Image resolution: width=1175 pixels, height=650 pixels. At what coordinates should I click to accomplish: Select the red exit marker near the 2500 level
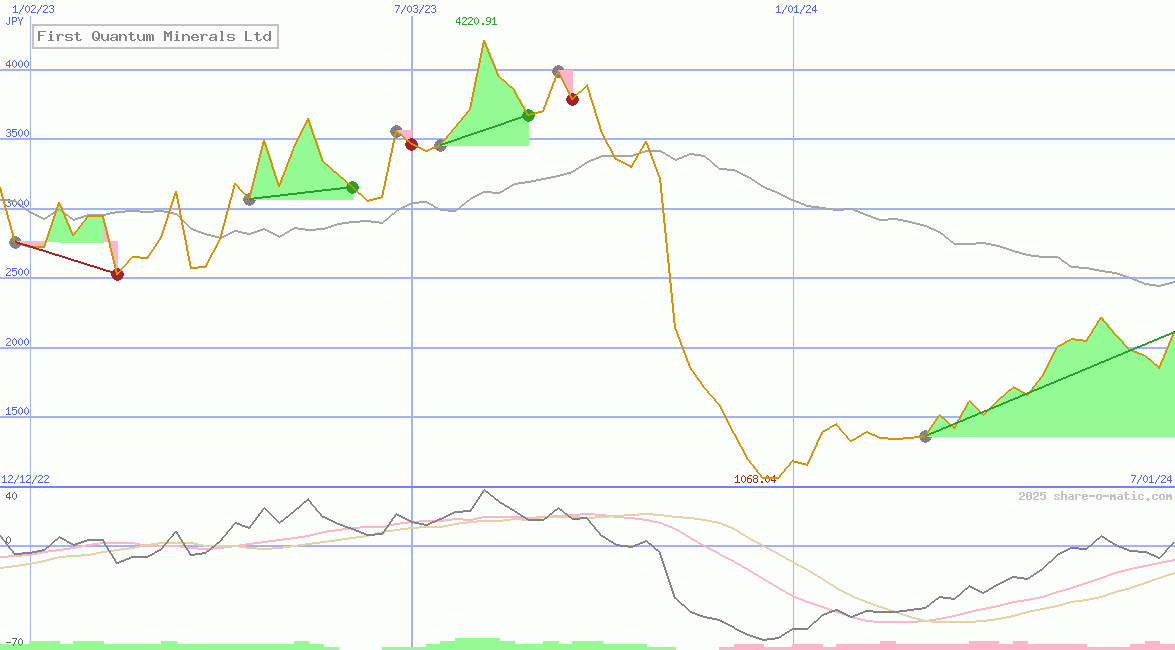[117, 274]
